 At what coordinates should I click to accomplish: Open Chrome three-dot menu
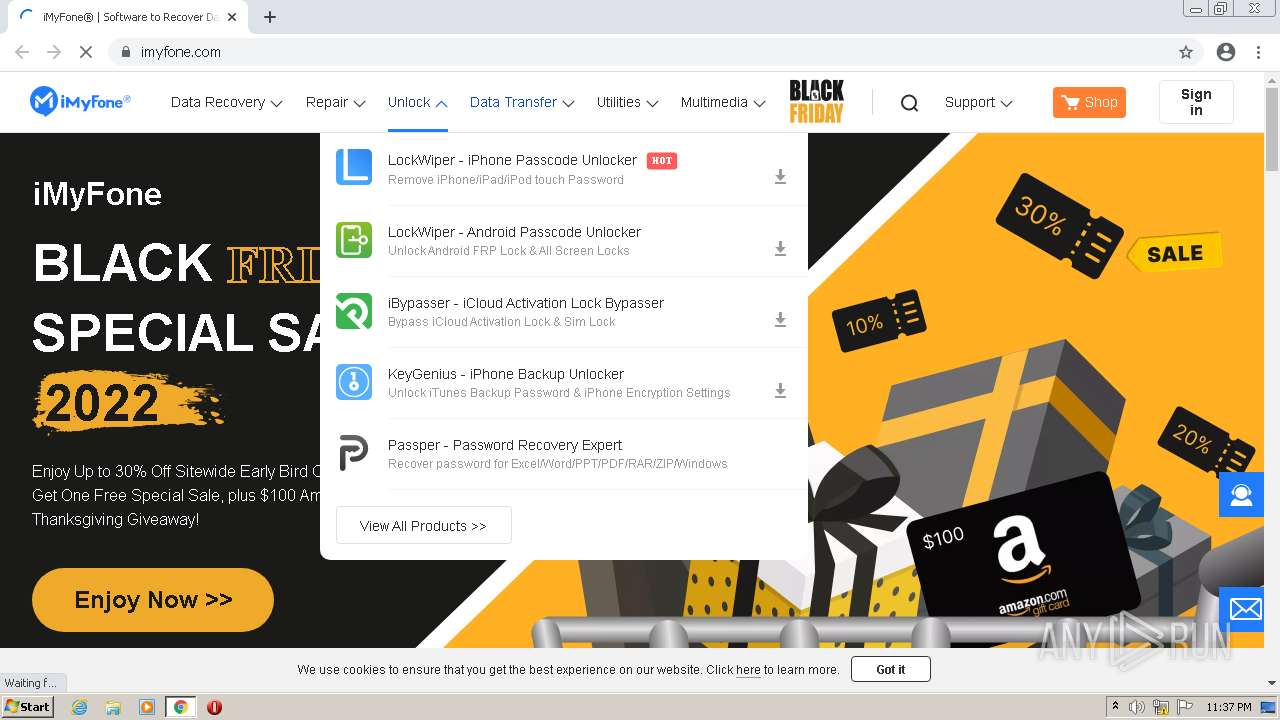tap(1258, 52)
